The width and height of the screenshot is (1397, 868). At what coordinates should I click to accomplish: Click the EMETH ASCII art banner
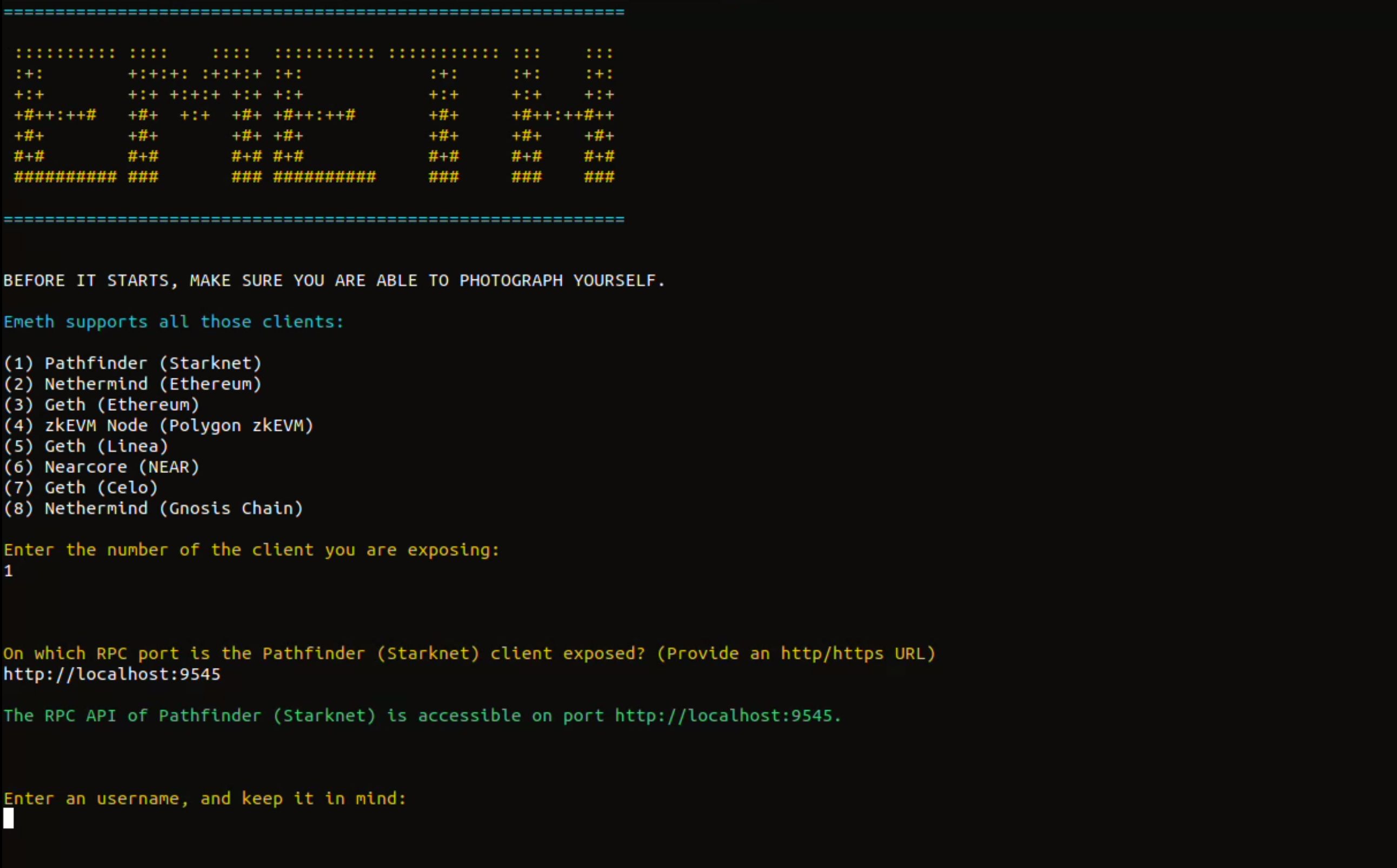(x=314, y=115)
